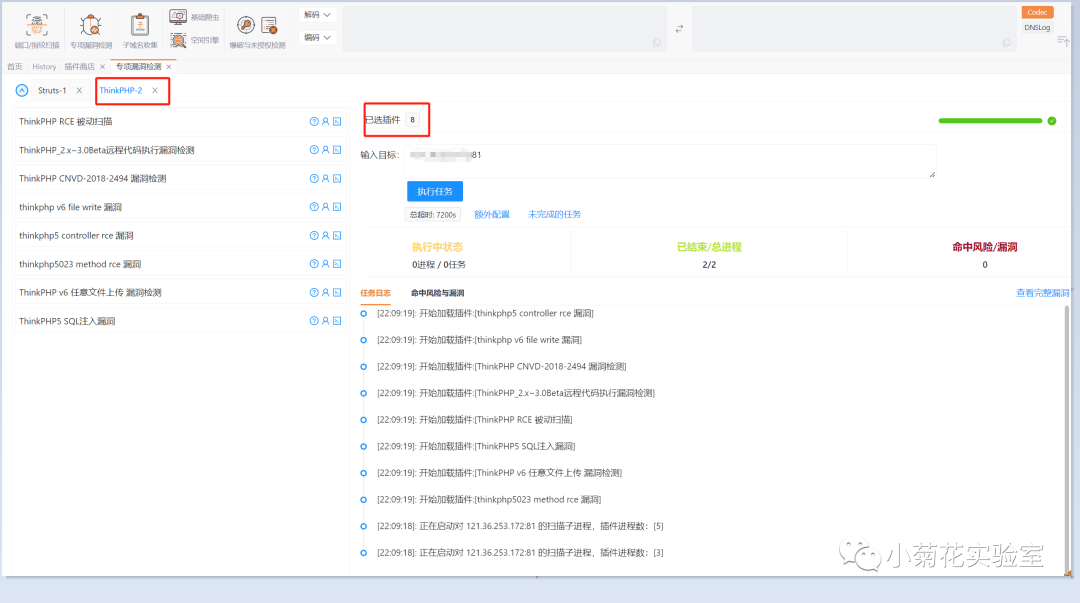1080x603 pixels.
Task: Click author icon for thinkphp5023 method rce
Action: pos(326,264)
